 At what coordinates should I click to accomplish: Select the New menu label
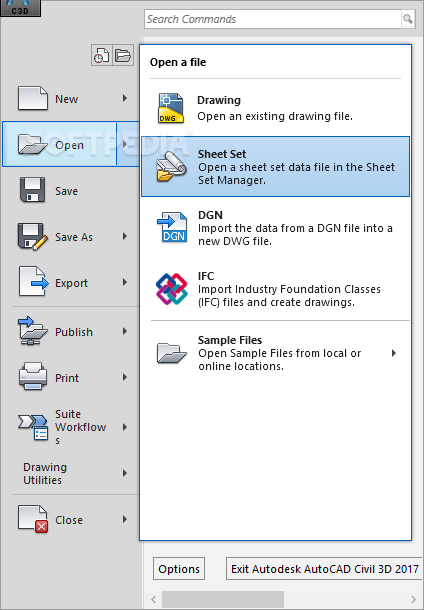(x=67, y=99)
